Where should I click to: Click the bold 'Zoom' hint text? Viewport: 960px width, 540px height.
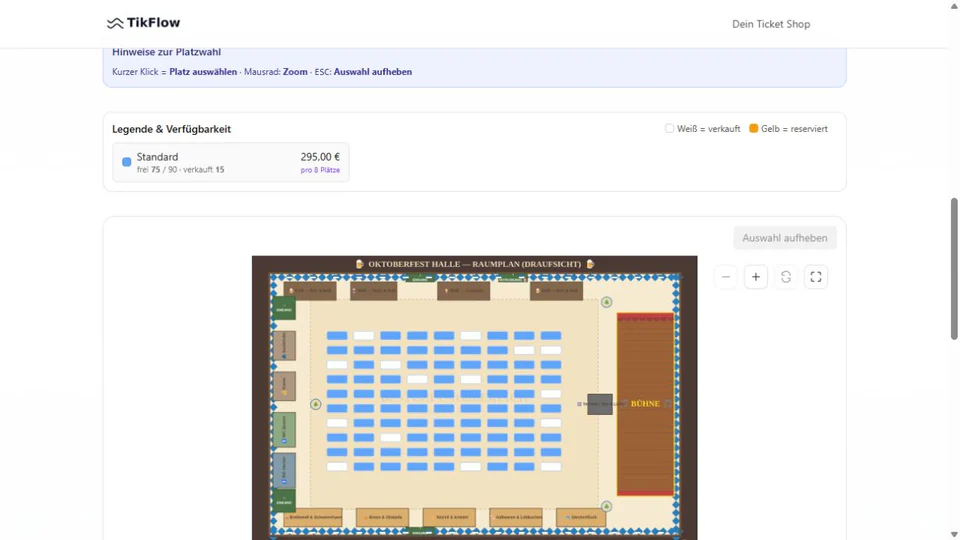(295, 72)
